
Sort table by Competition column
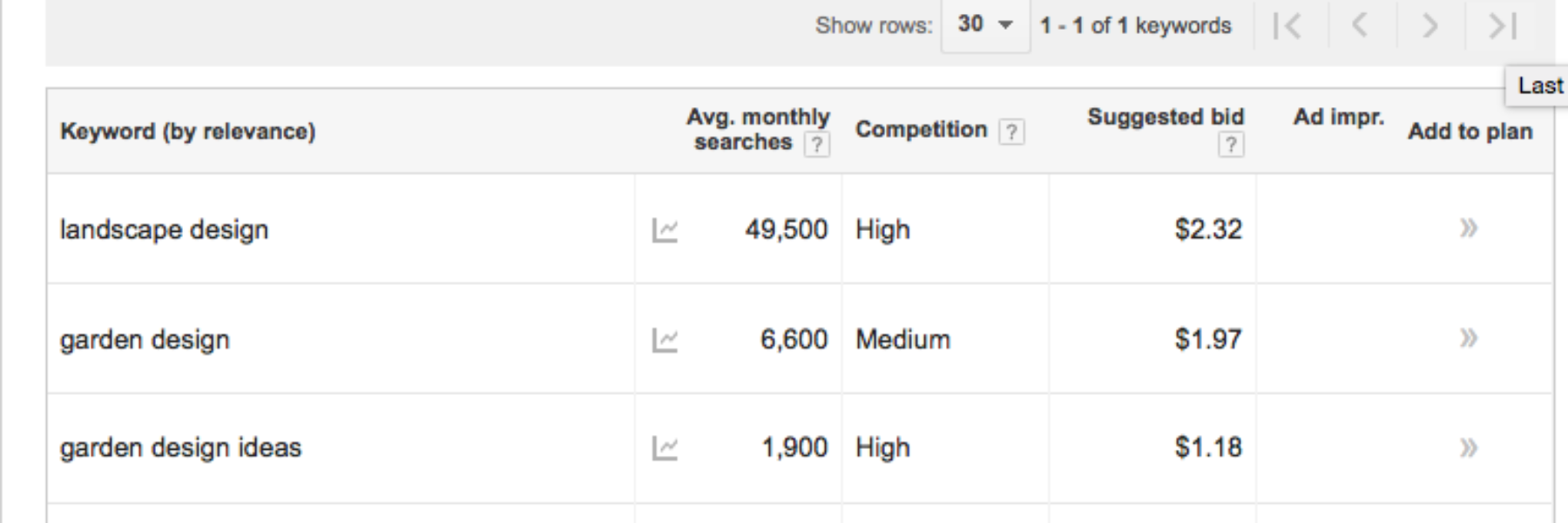pos(921,130)
